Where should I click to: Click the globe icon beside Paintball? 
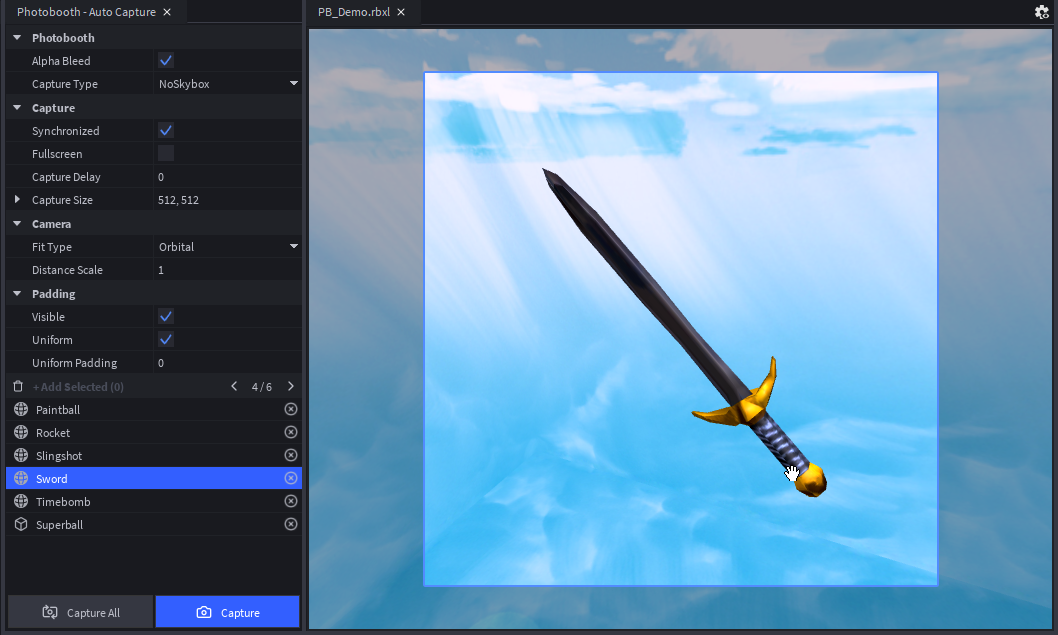click(x=21, y=410)
